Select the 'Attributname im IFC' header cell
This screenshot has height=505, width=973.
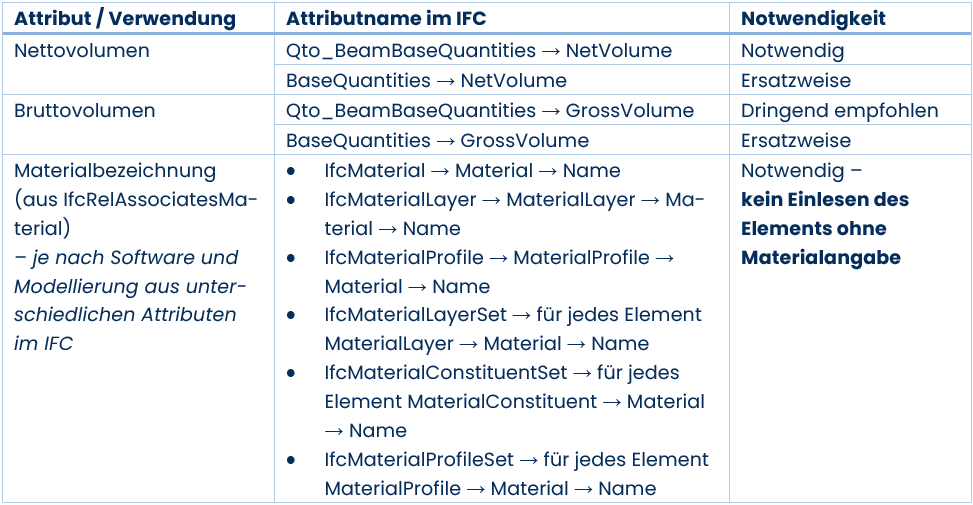tap(386, 19)
